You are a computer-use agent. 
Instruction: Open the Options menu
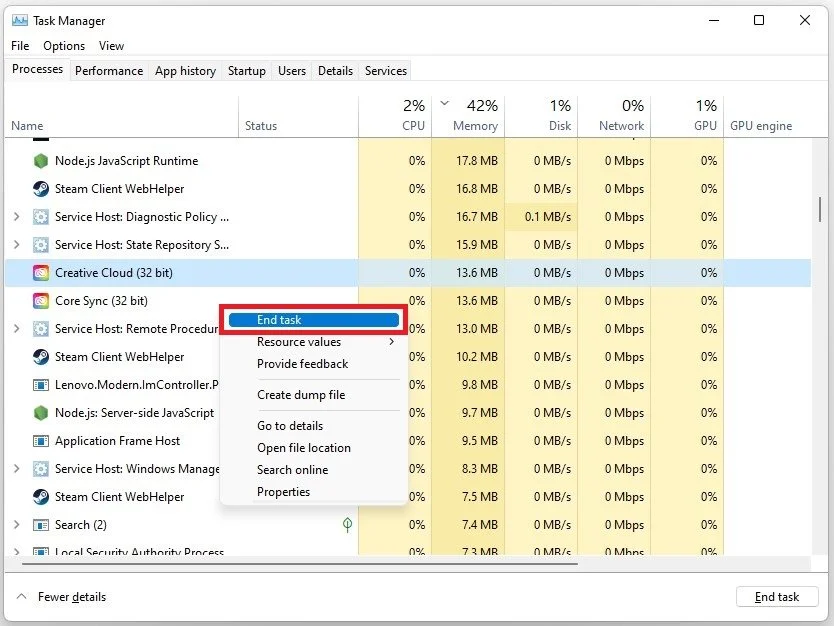point(63,45)
